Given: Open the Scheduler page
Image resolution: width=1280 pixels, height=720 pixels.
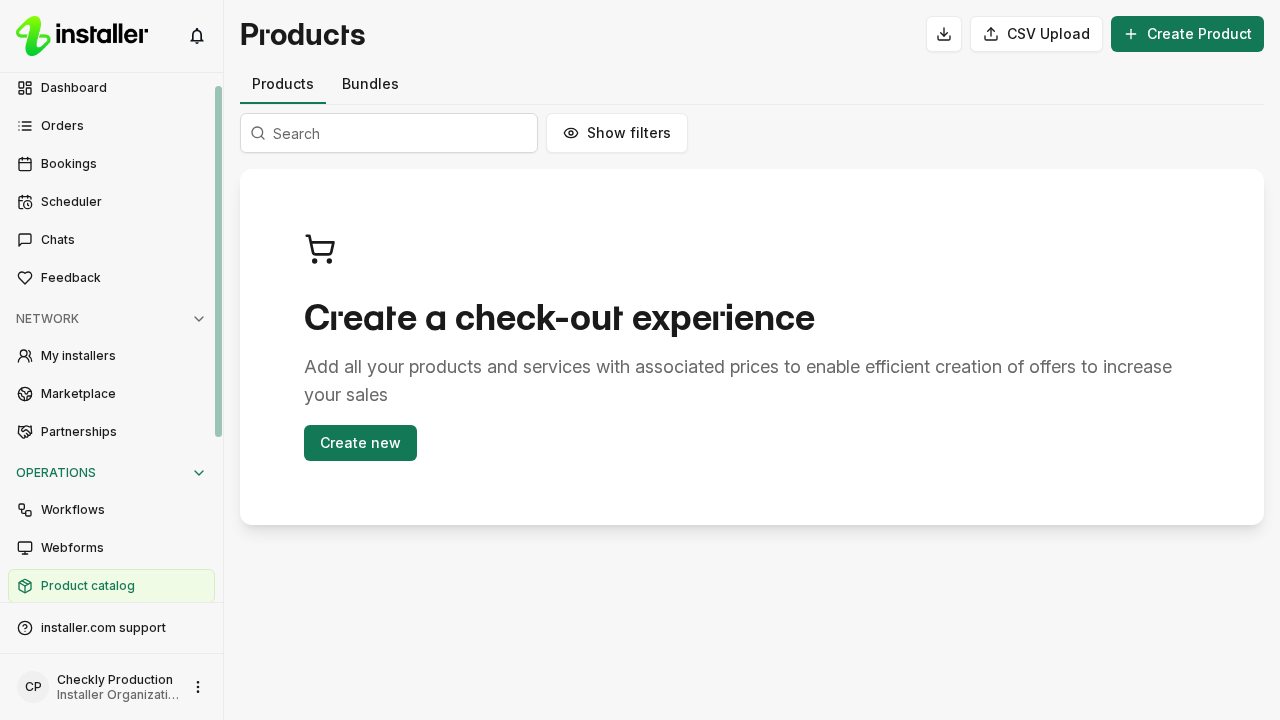Looking at the screenshot, I should point(111,202).
